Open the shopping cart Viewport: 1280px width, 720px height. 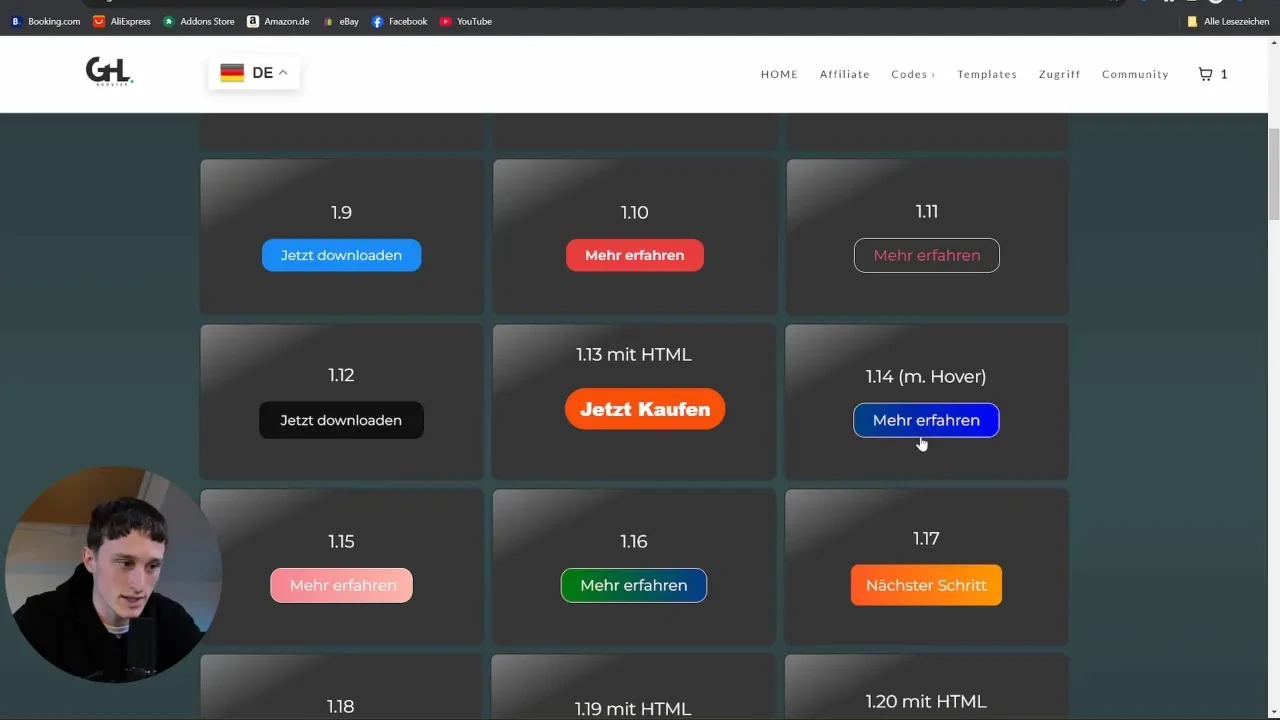pyautogui.click(x=1212, y=74)
